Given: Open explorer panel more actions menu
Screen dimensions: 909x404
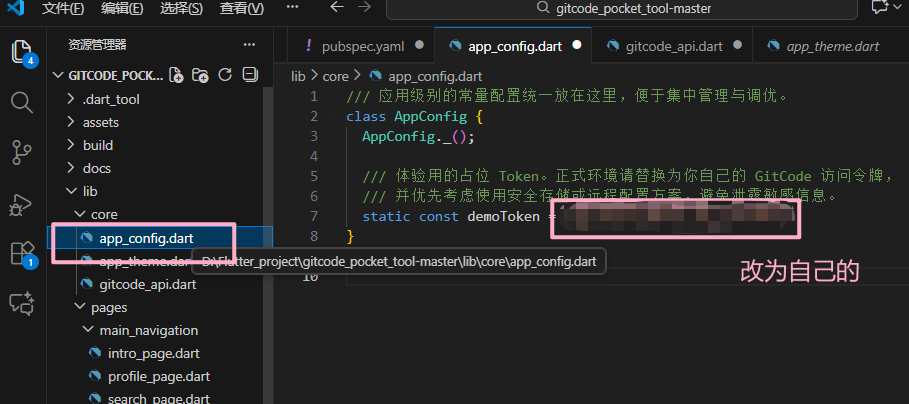Looking at the screenshot, I should (x=249, y=45).
